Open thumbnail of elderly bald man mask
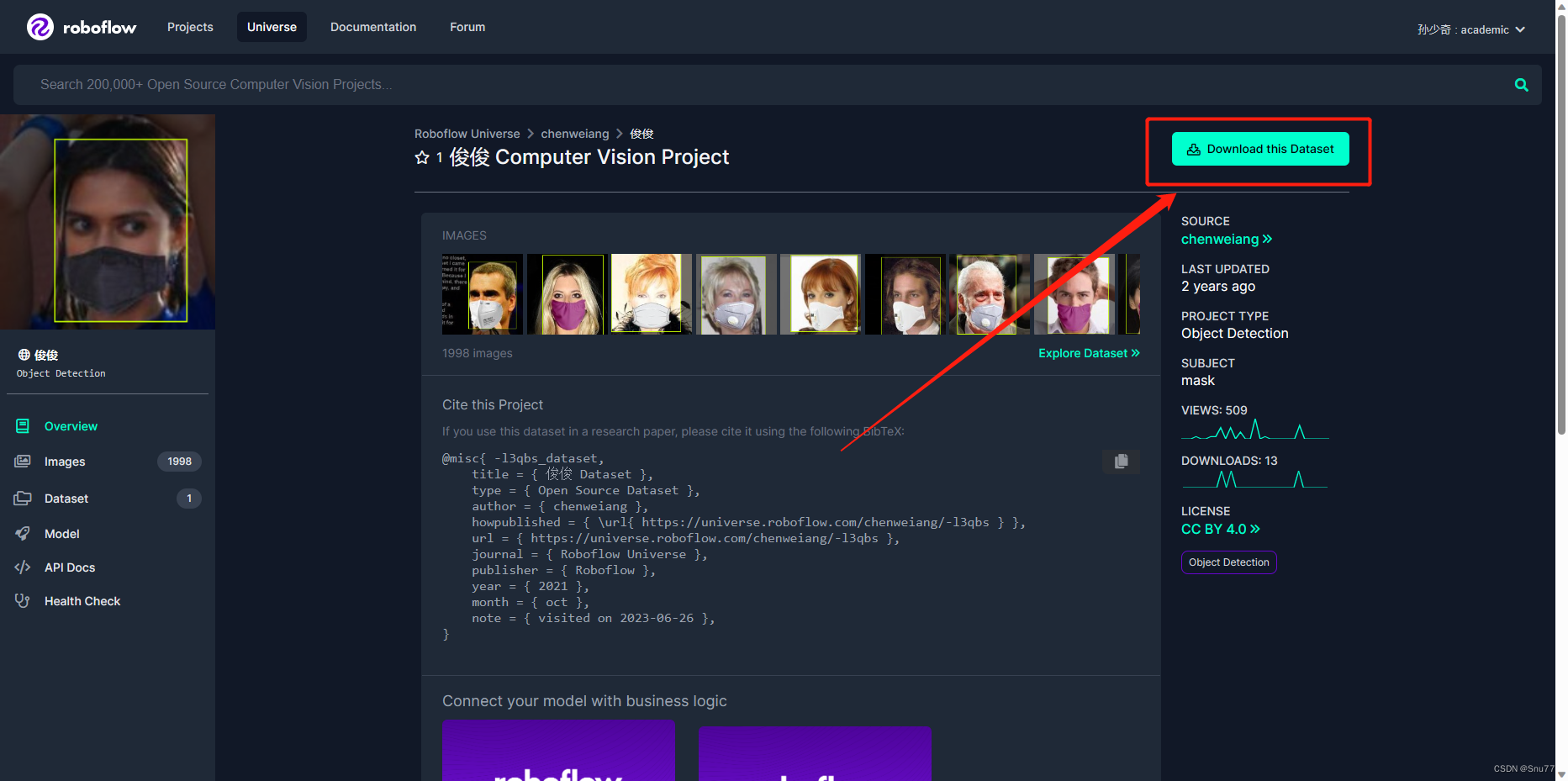This screenshot has height=781, width=1568. coord(990,294)
